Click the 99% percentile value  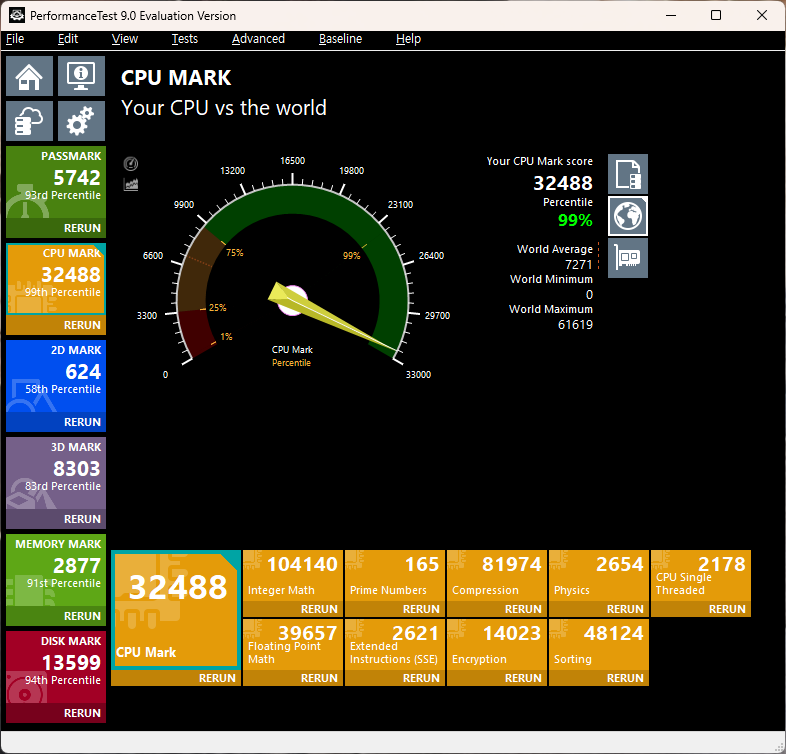click(x=575, y=220)
